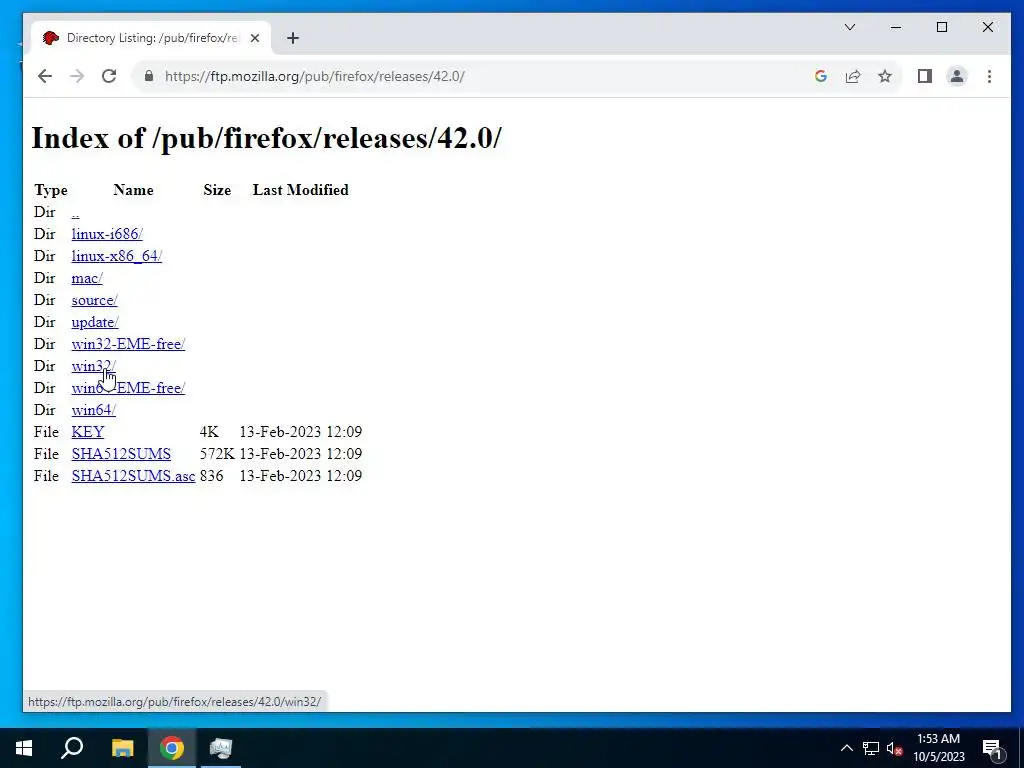Open the SHA512SUMS.asc file link
This screenshot has height=768, width=1024.
(133, 476)
